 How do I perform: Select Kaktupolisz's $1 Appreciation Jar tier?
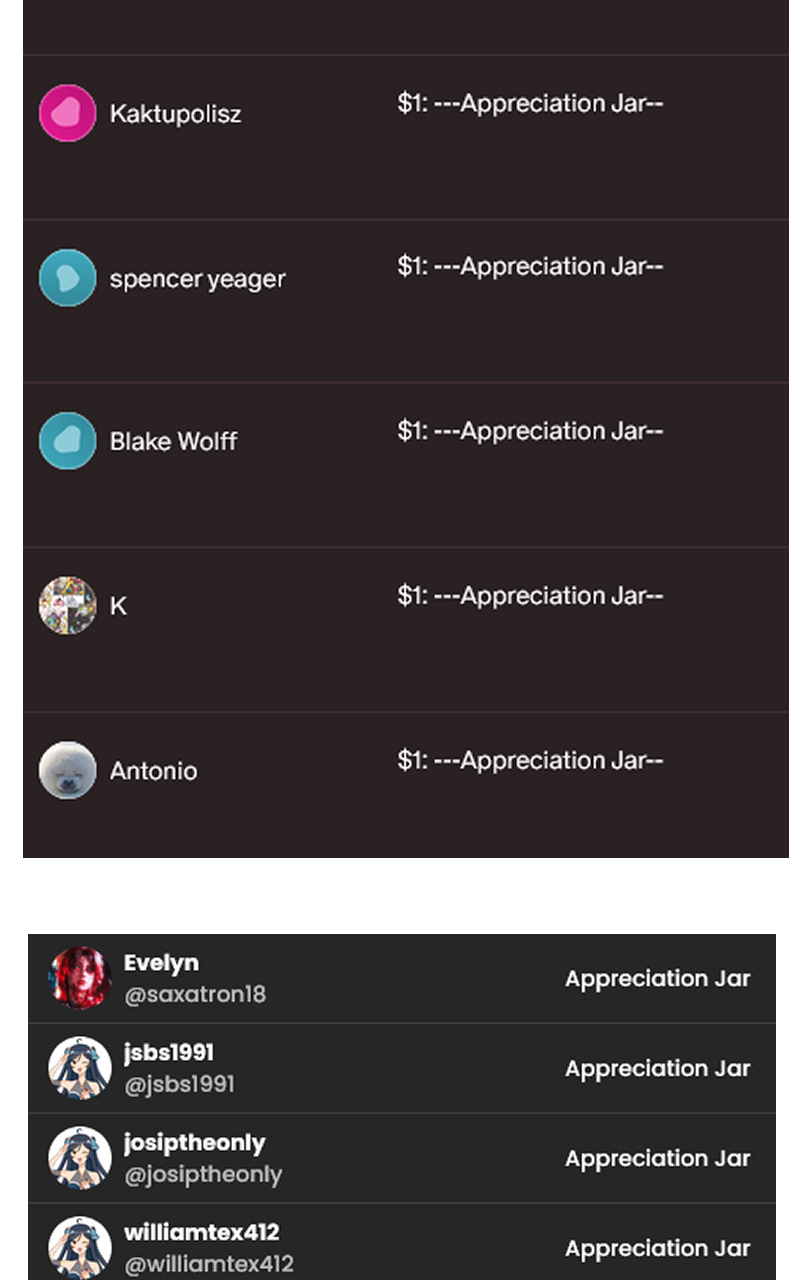point(530,104)
